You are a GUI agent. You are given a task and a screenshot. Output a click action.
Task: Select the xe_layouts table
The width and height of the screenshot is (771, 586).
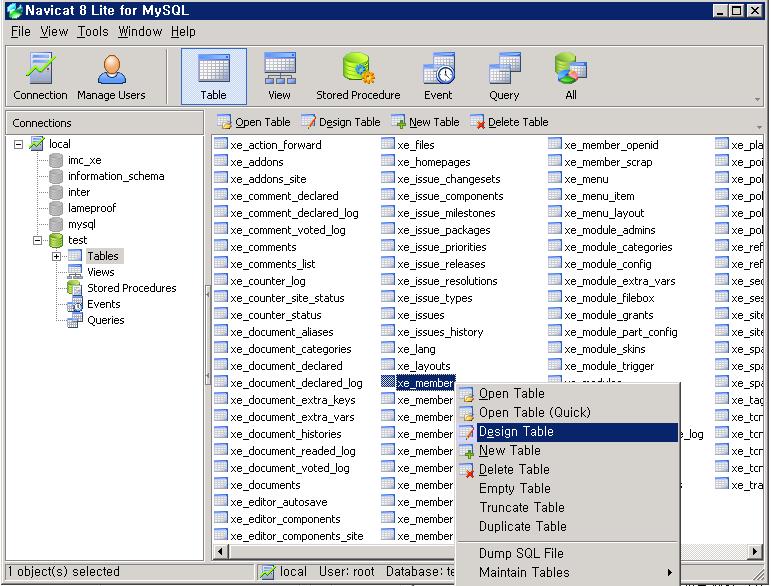tap(423, 366)
